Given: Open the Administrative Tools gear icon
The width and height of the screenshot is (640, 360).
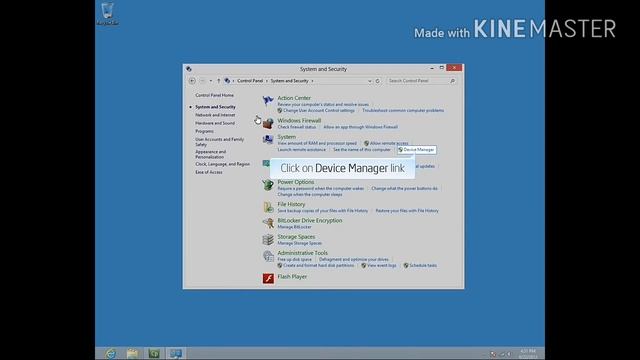Looking at the screenshot, I should 268,256.
